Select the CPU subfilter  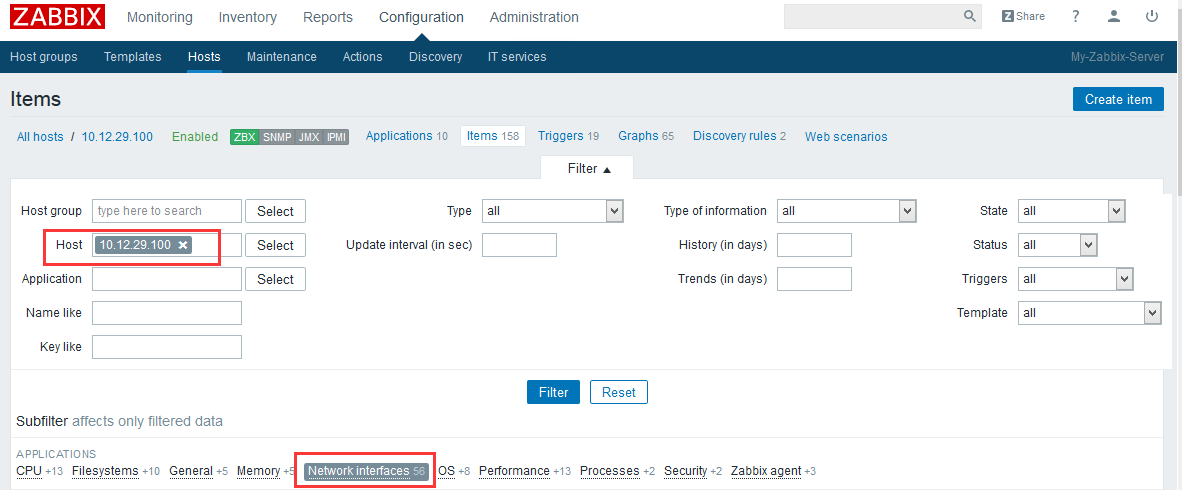[x=29, y=470]
